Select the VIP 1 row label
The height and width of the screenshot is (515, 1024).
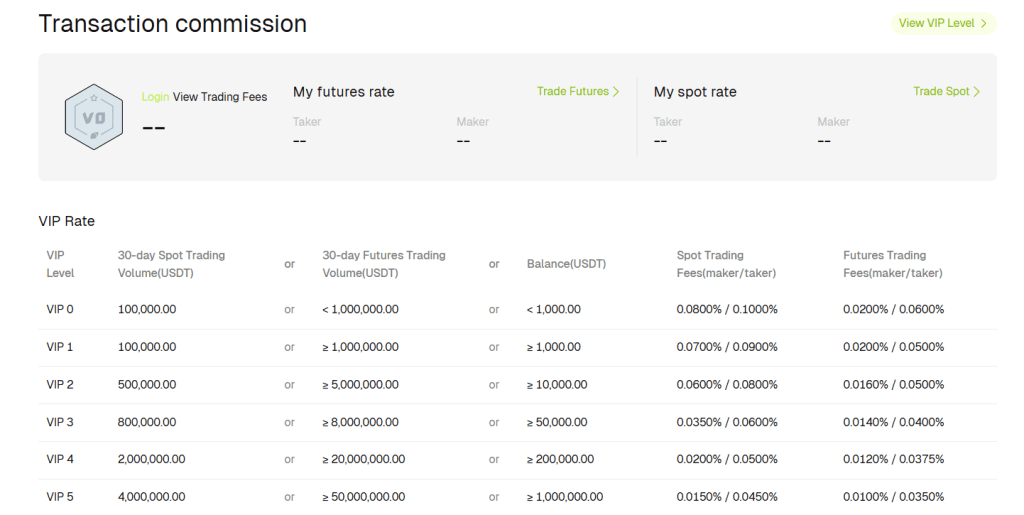pos(60,347)
